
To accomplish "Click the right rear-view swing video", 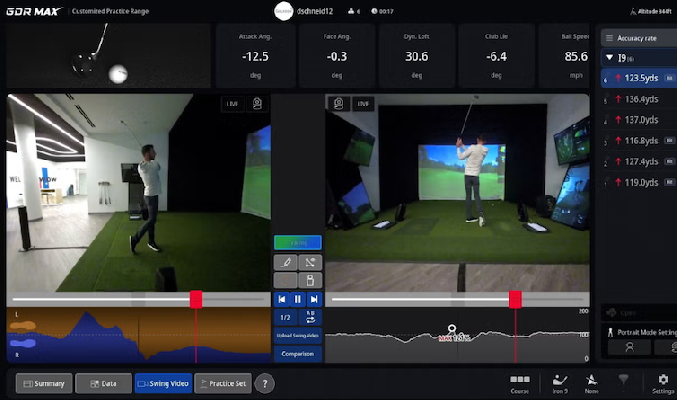I will [x=457, y=193].
